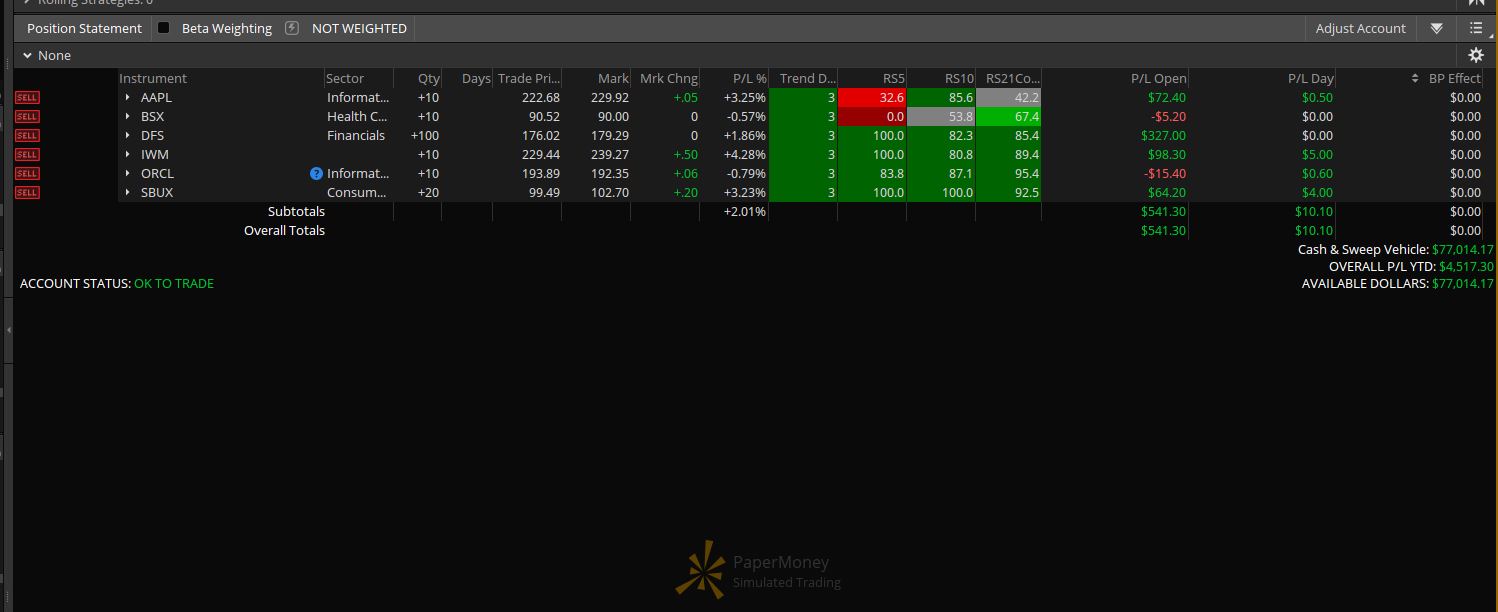This screenshot has height=612, width=1498.
Task: Open the dropdown arrow after Adjust Account
Action: [x=1436, y=29]
